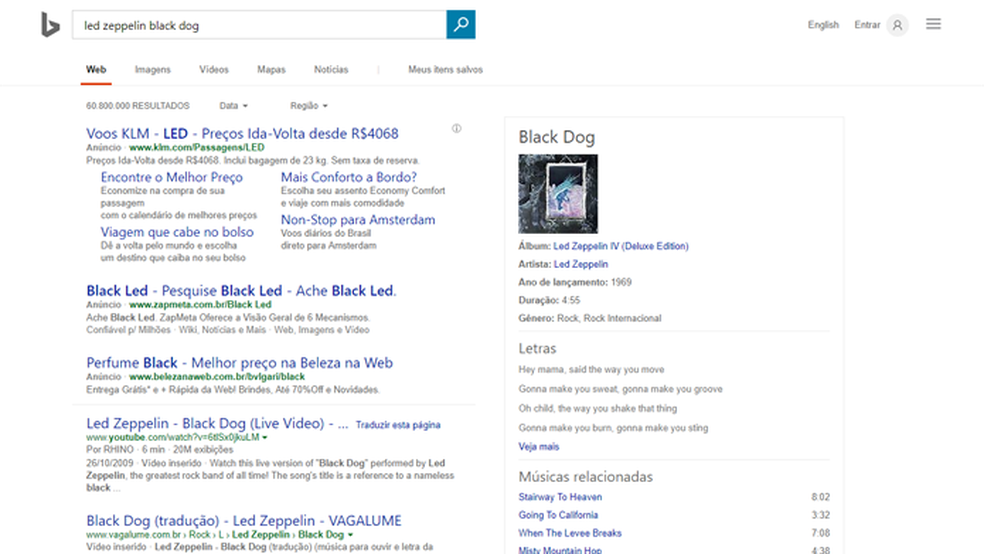Switch to the Web tab
Screen dimensions: 984x554
[x=96, y=70]
